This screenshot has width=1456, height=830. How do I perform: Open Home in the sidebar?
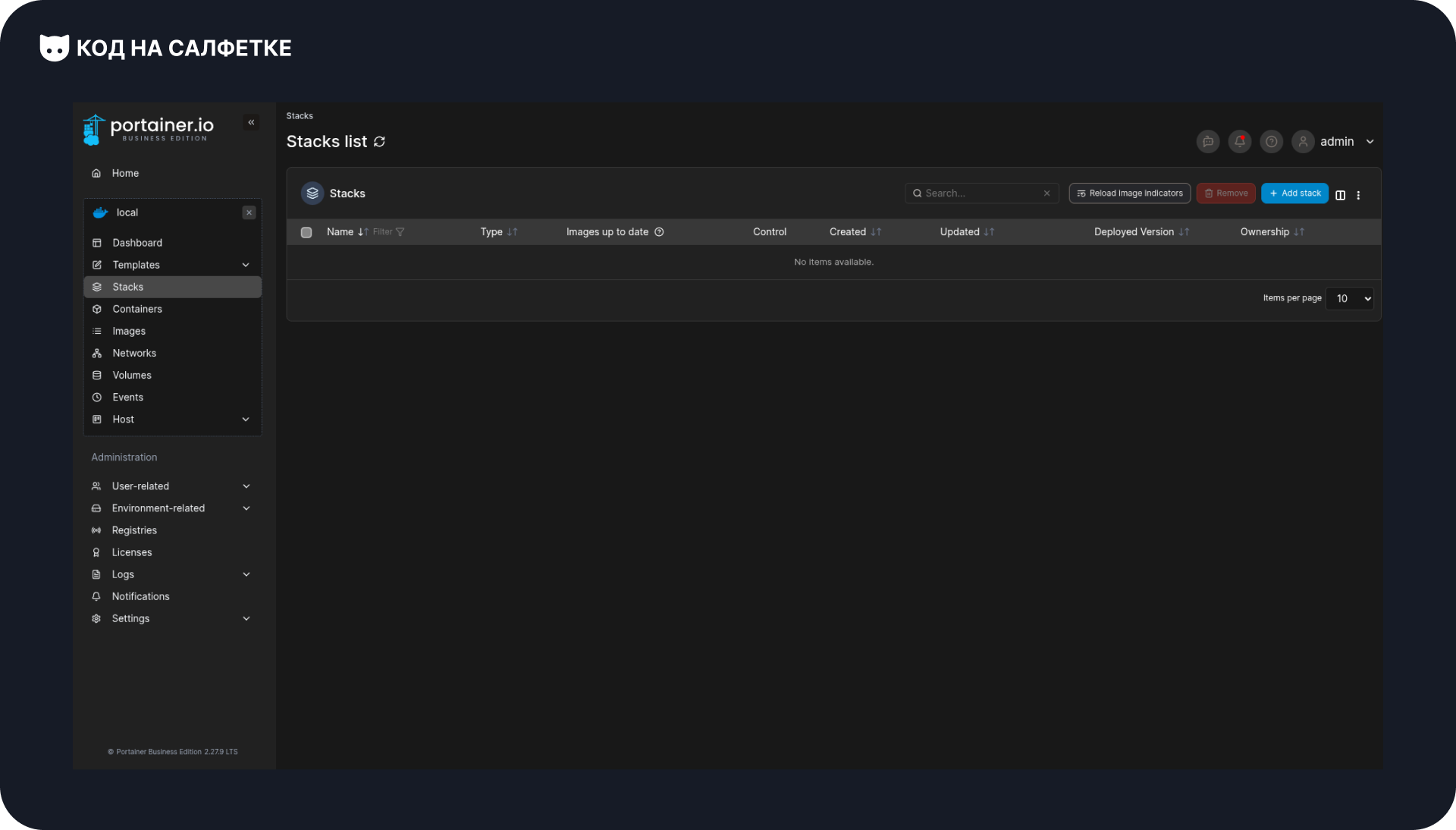[172, 173]
